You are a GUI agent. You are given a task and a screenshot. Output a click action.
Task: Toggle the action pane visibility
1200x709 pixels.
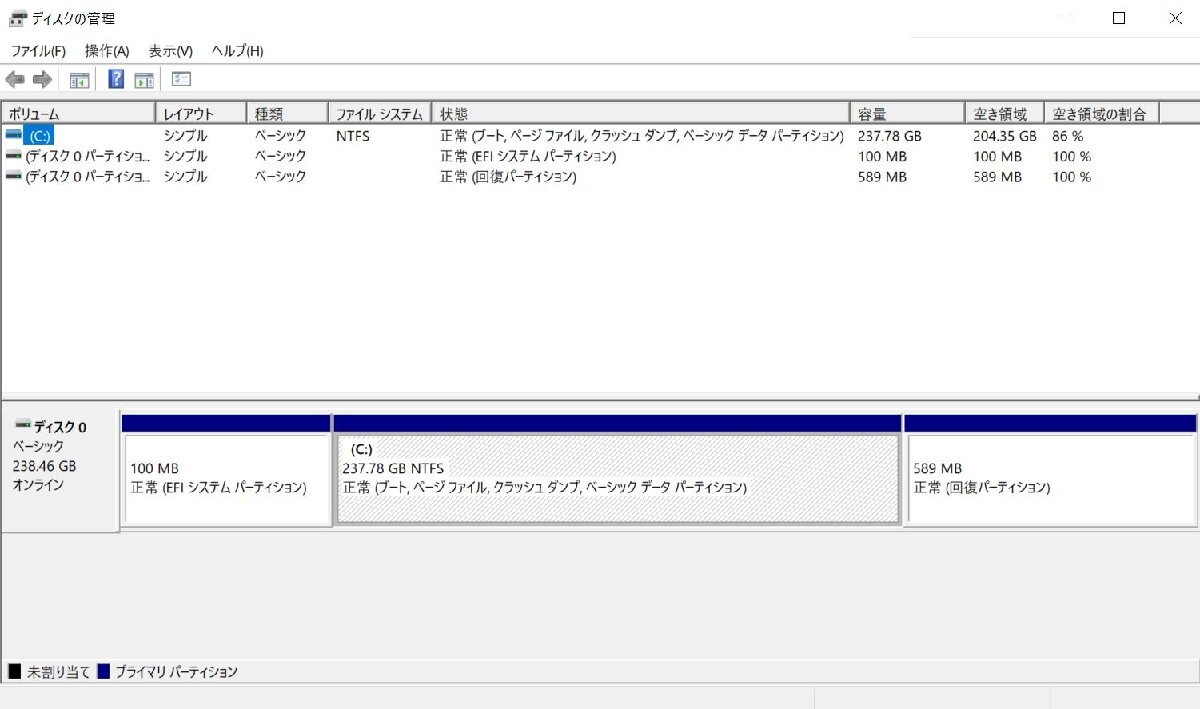tap(144, 79)
